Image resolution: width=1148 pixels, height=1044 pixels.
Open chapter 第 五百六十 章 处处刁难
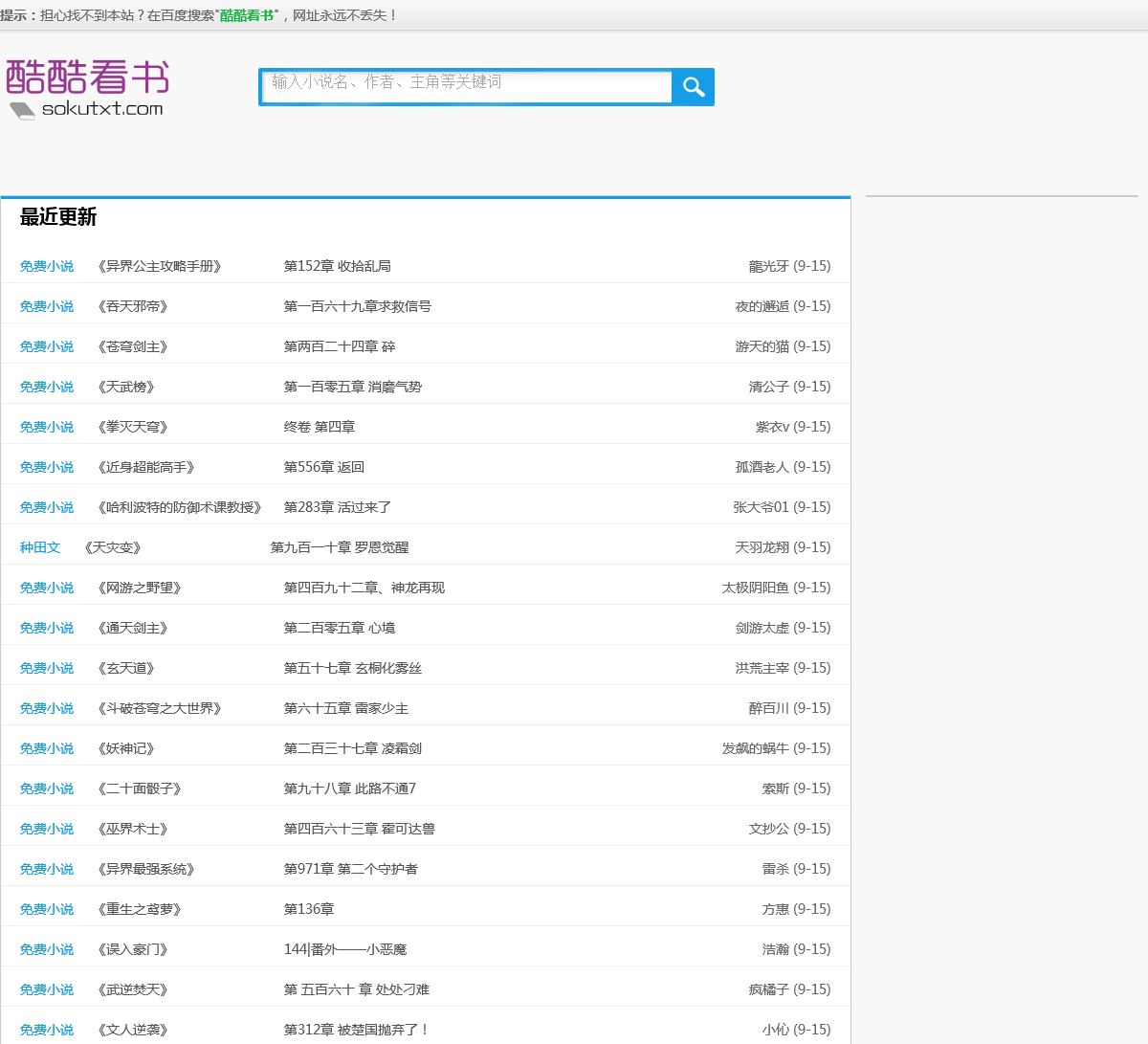[x=357, y=989]
